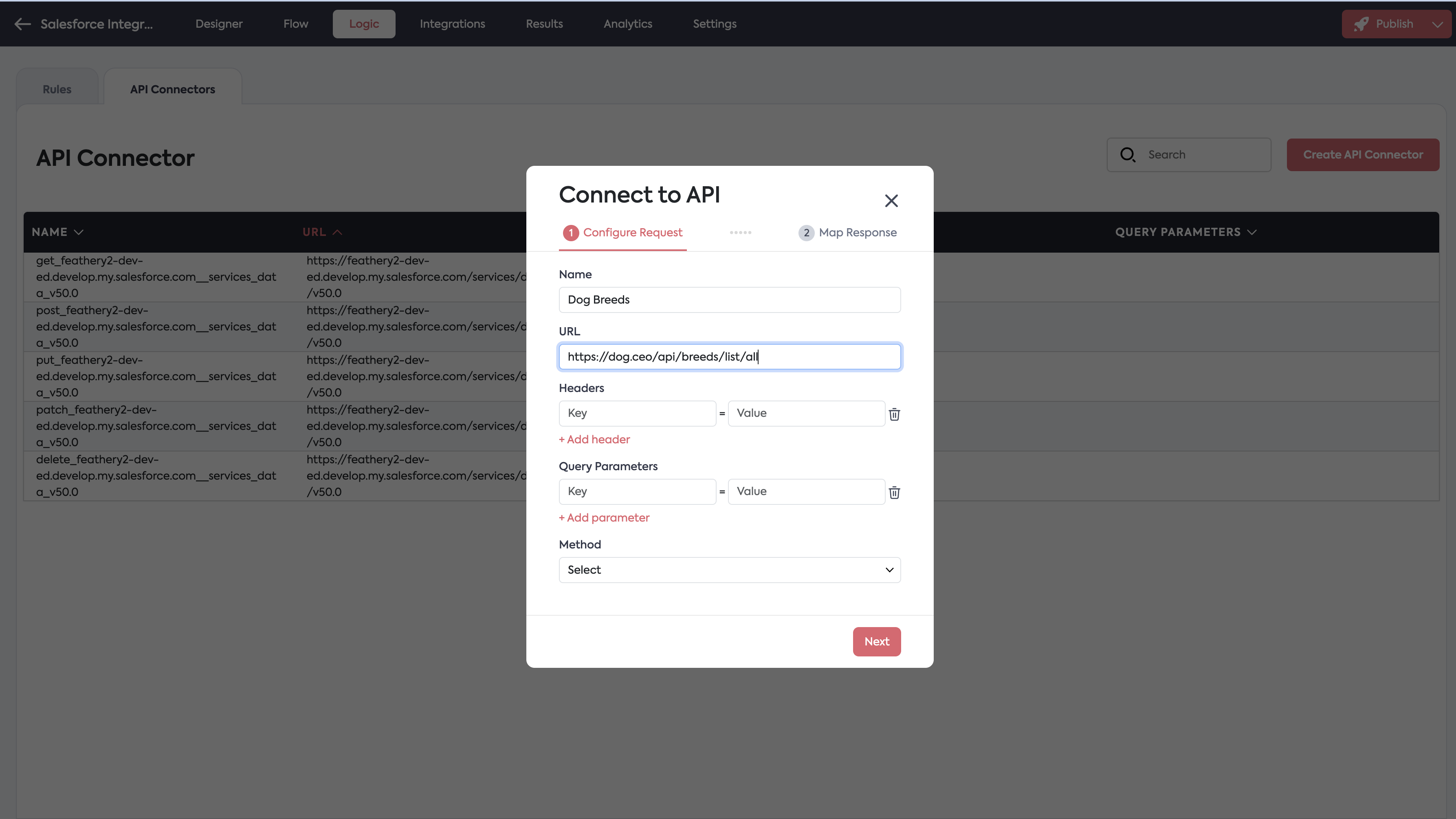Image resolution: width=1456 pixels, height=819 pixels.
Task: Click the + Add header link
Action: point(594,440)
